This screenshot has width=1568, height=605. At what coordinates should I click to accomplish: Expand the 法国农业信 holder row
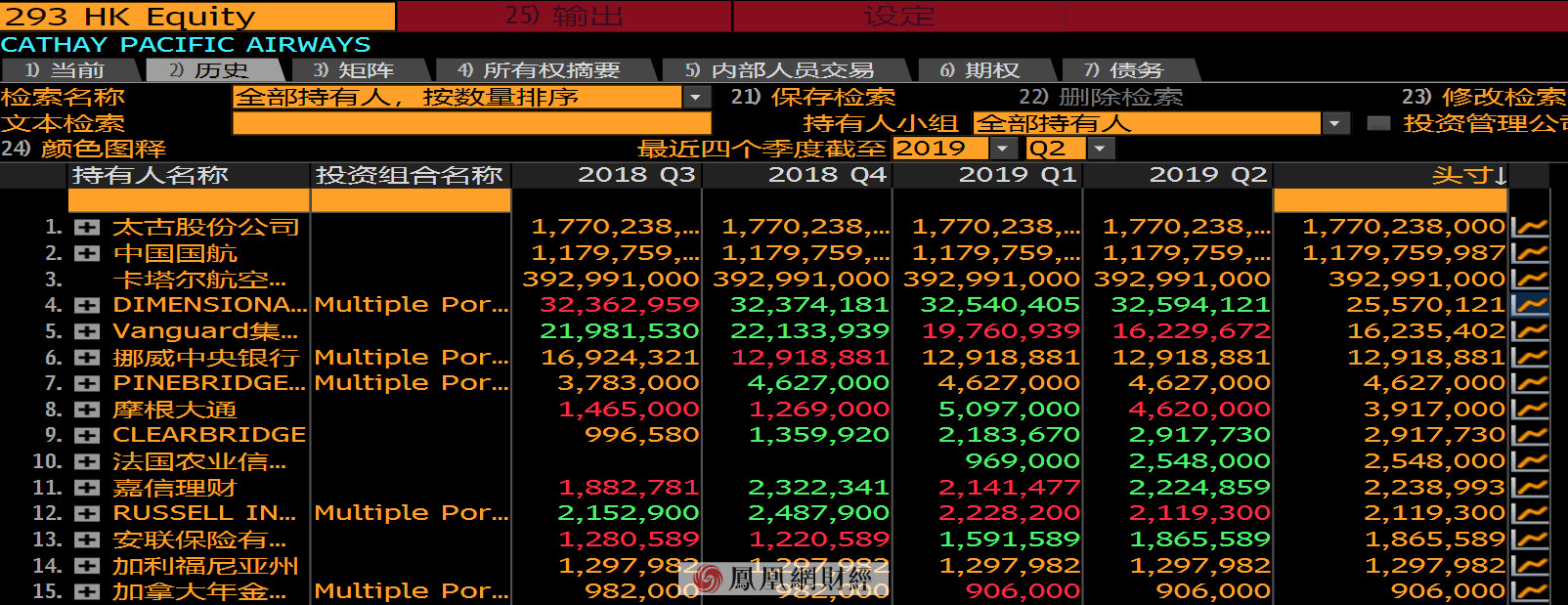(87, 461)
